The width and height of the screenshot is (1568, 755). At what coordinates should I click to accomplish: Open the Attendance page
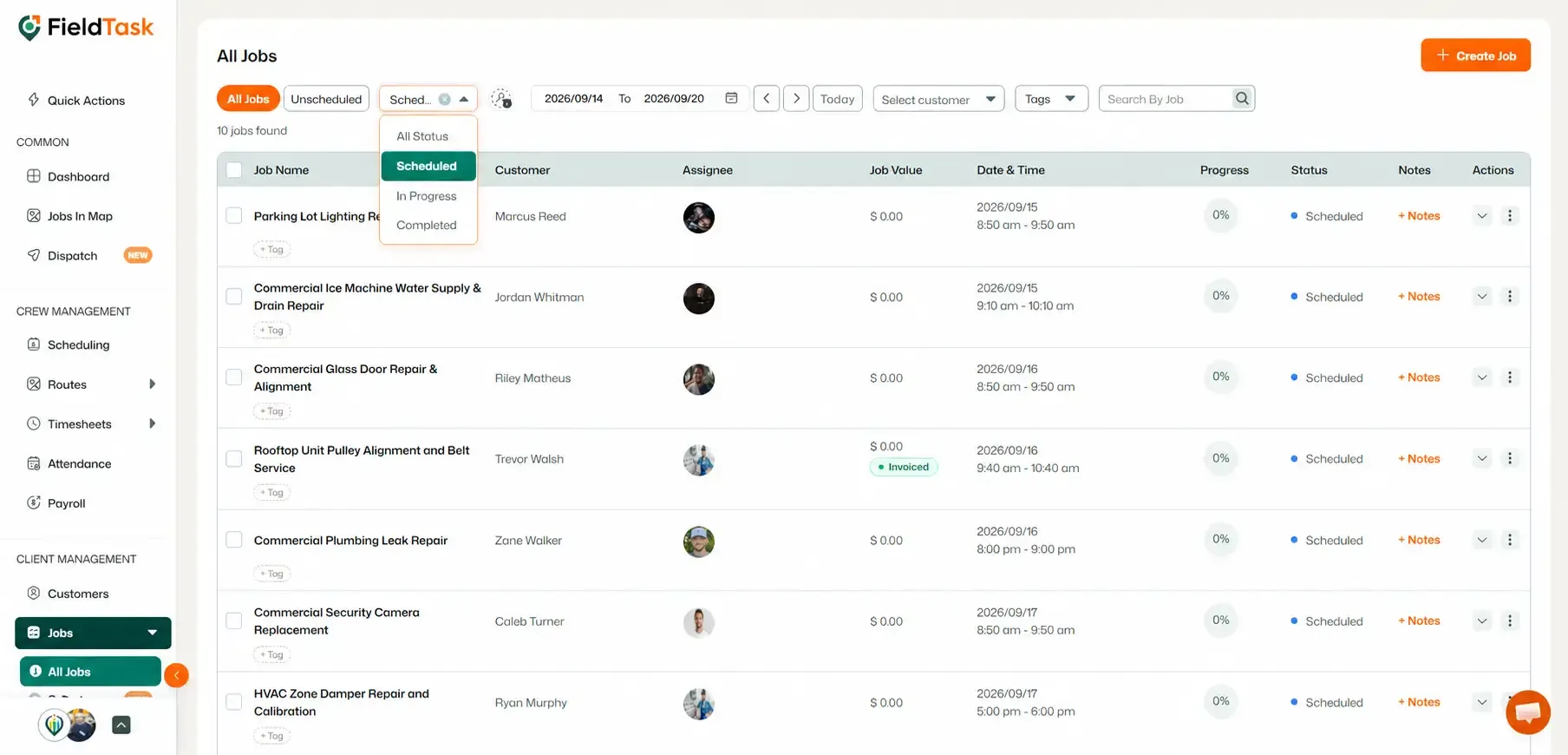[x=69, y=463]
